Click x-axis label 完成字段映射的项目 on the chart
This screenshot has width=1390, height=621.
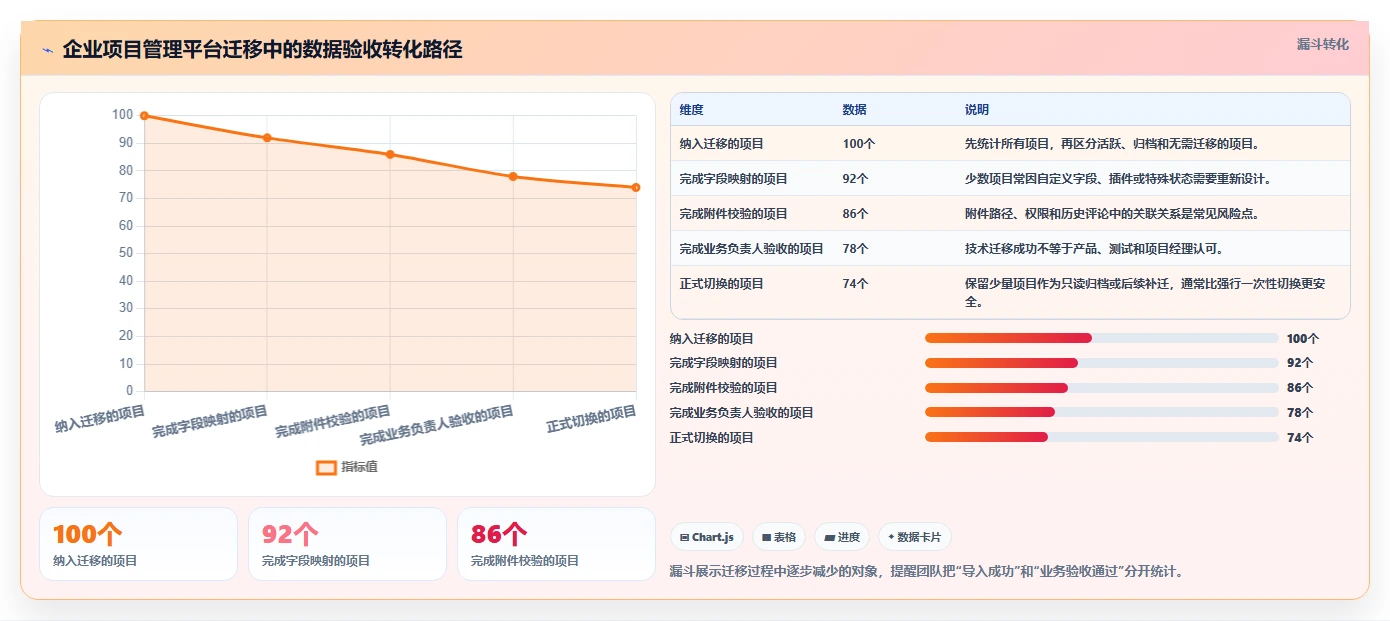tap(210, 422)
